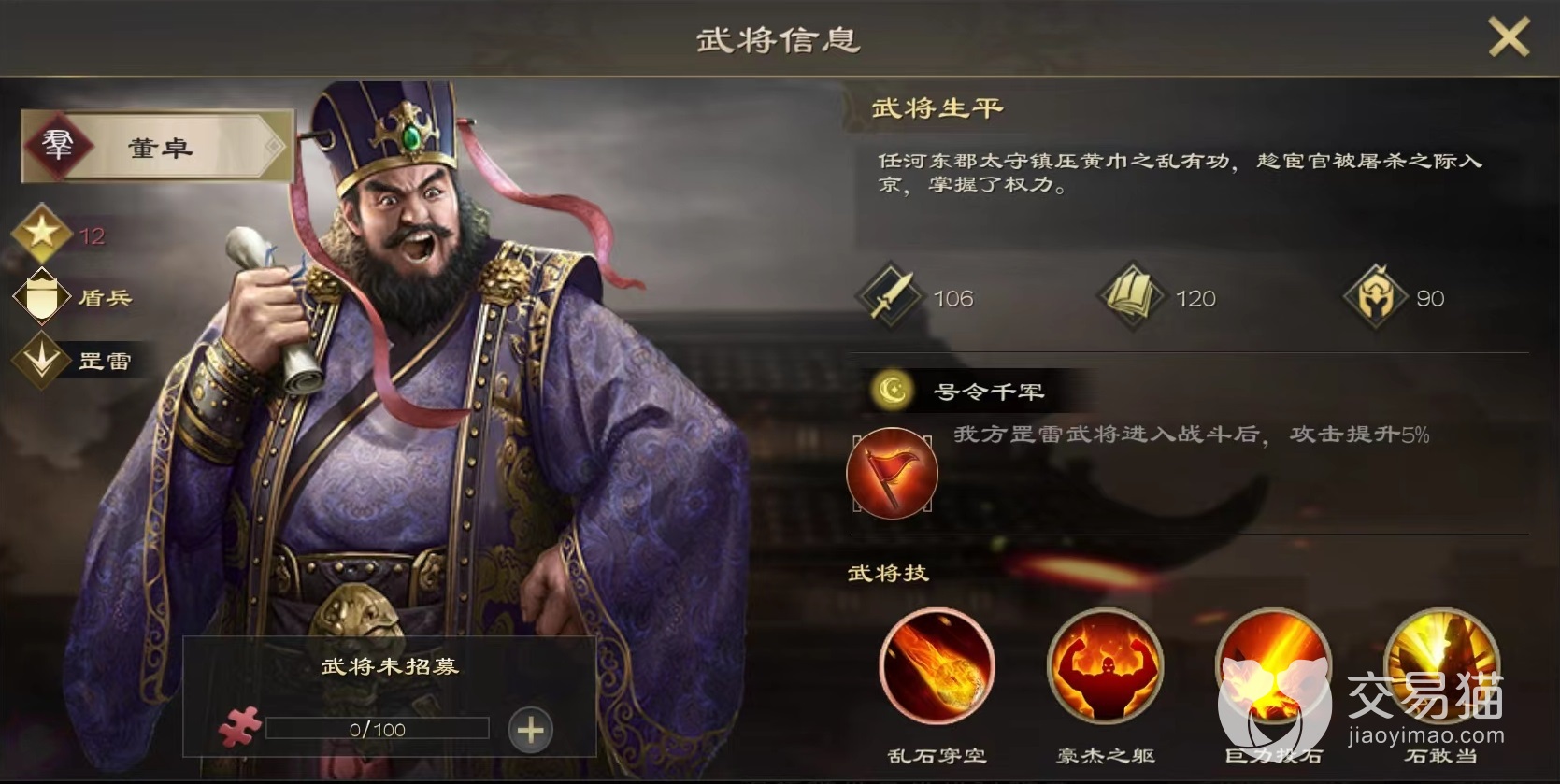1560x784 pixels.
Task: Select the 董卓 name banner
Action: 158,147
